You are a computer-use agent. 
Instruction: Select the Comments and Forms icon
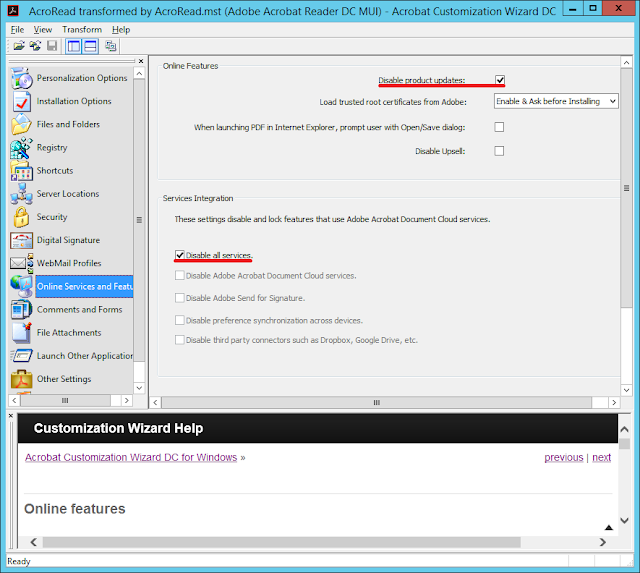pyautogui.click(x=22, y=309)
